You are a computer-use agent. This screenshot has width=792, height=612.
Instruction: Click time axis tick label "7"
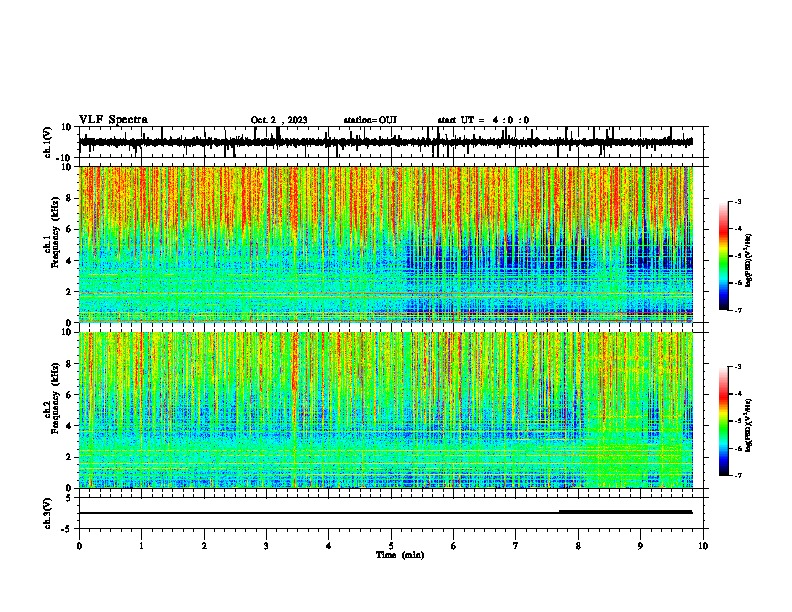pos(516,546)
